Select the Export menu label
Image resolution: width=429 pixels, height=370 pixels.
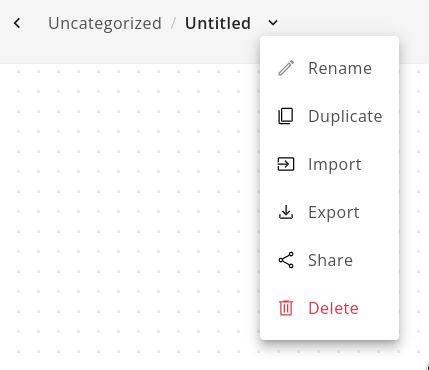[334, 212]
